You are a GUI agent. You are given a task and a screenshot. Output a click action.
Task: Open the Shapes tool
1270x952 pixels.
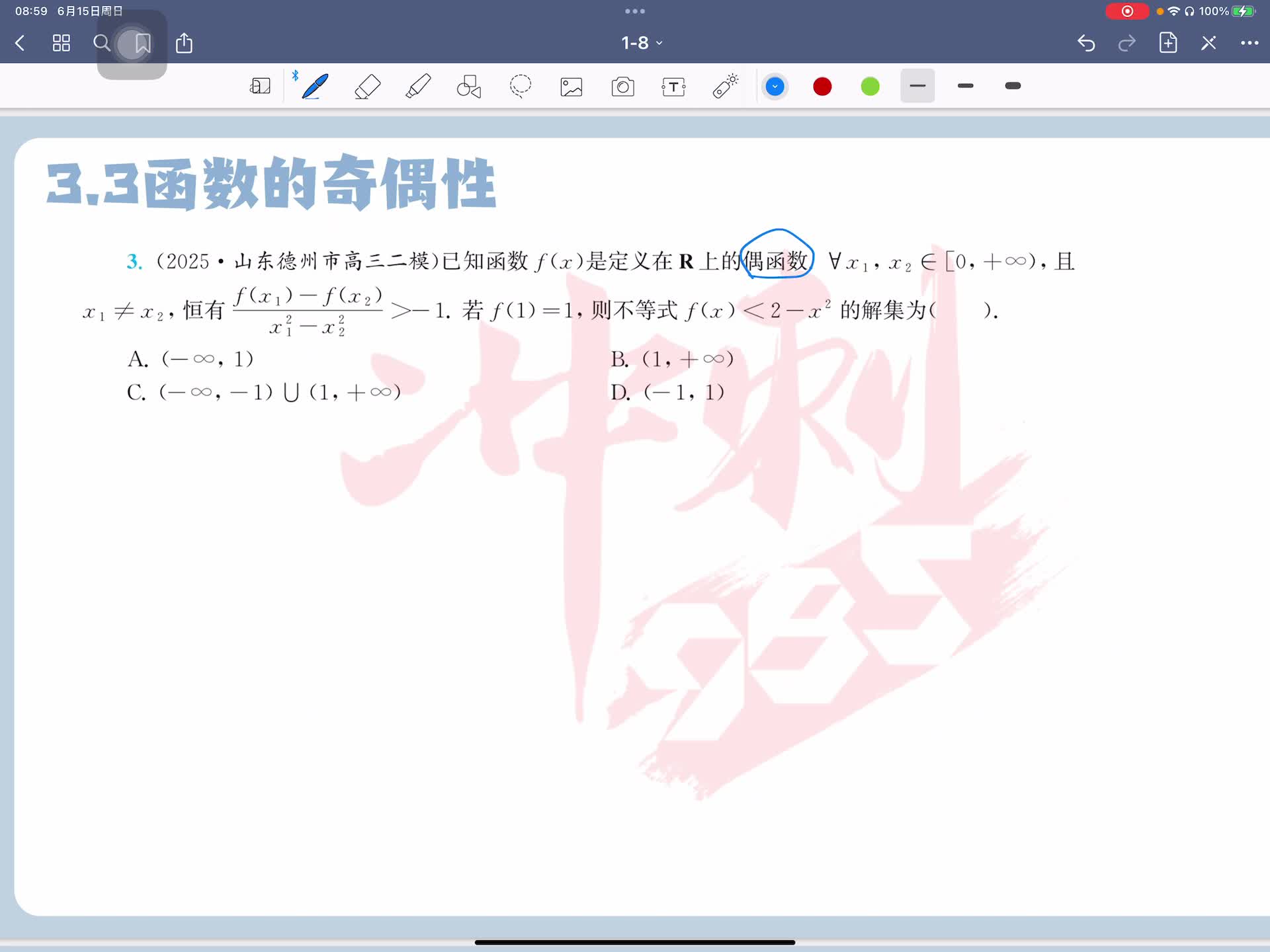(x=469, y=86)
